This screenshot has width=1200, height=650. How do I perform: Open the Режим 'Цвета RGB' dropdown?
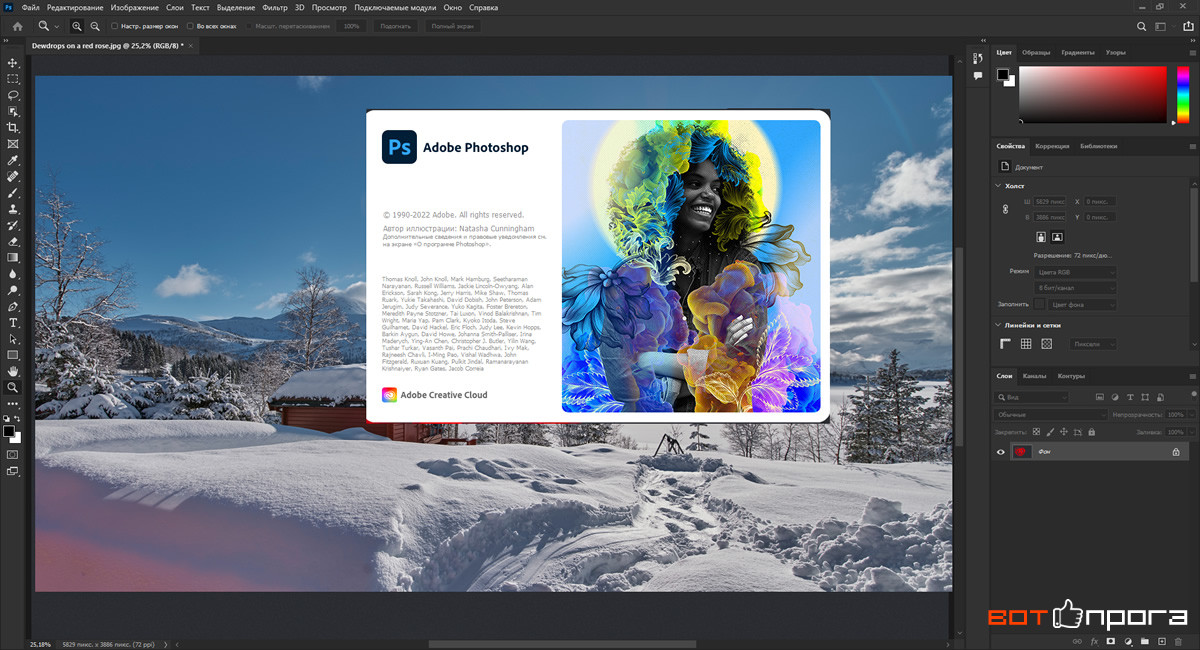point(1076,272)
